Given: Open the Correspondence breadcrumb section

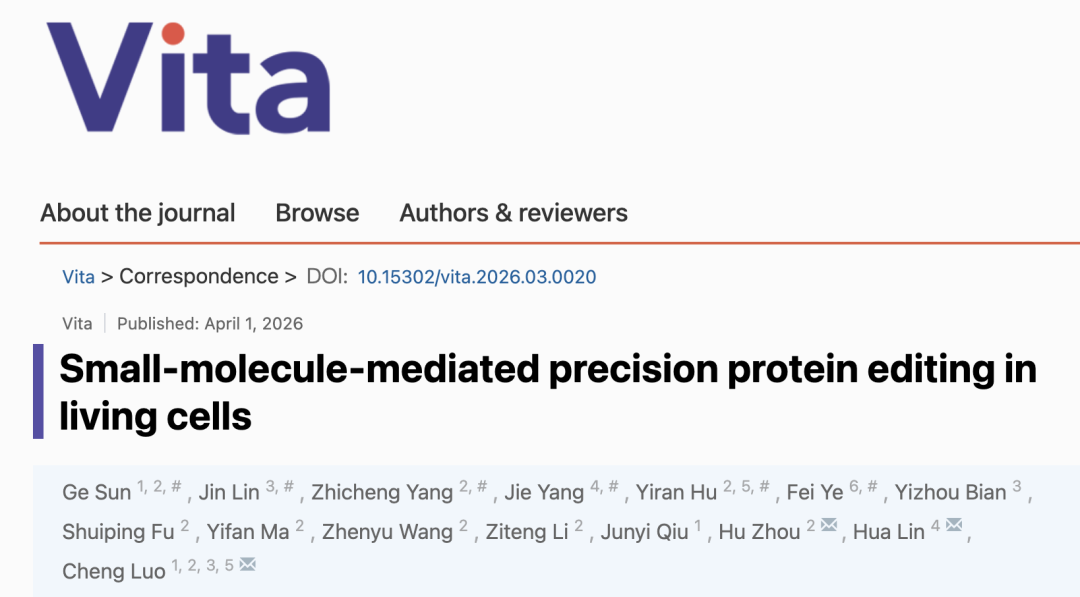Looking at the screenshot, I should [198, 277].
